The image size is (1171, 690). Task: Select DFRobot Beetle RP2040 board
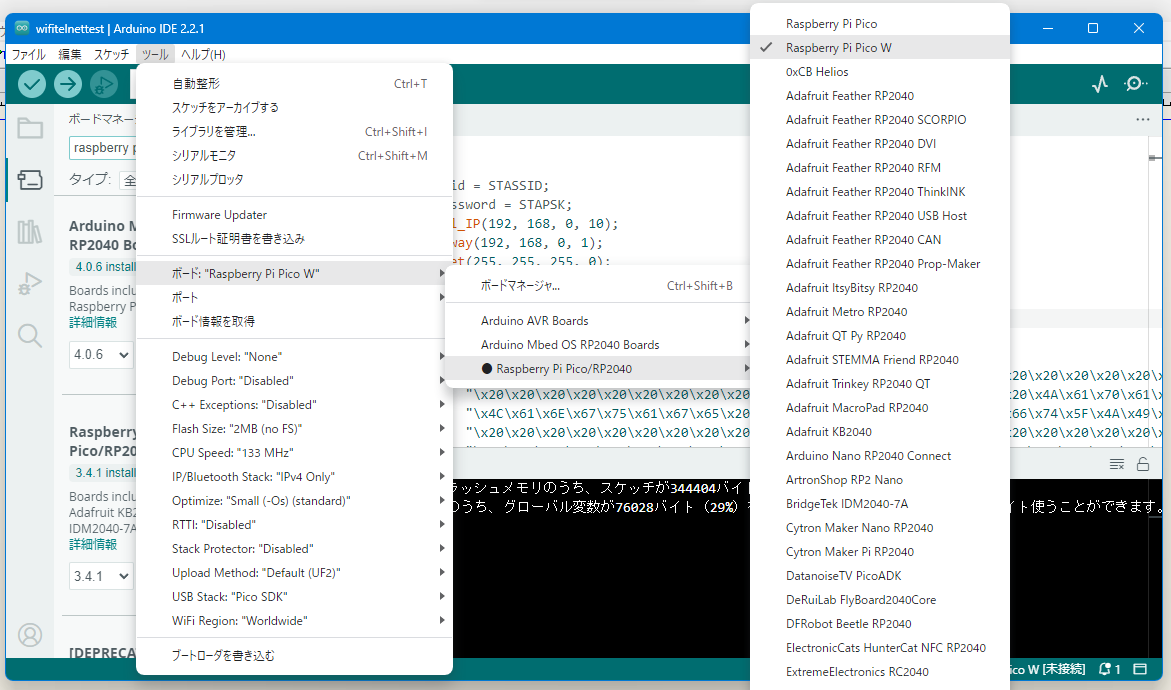(880, 624)
